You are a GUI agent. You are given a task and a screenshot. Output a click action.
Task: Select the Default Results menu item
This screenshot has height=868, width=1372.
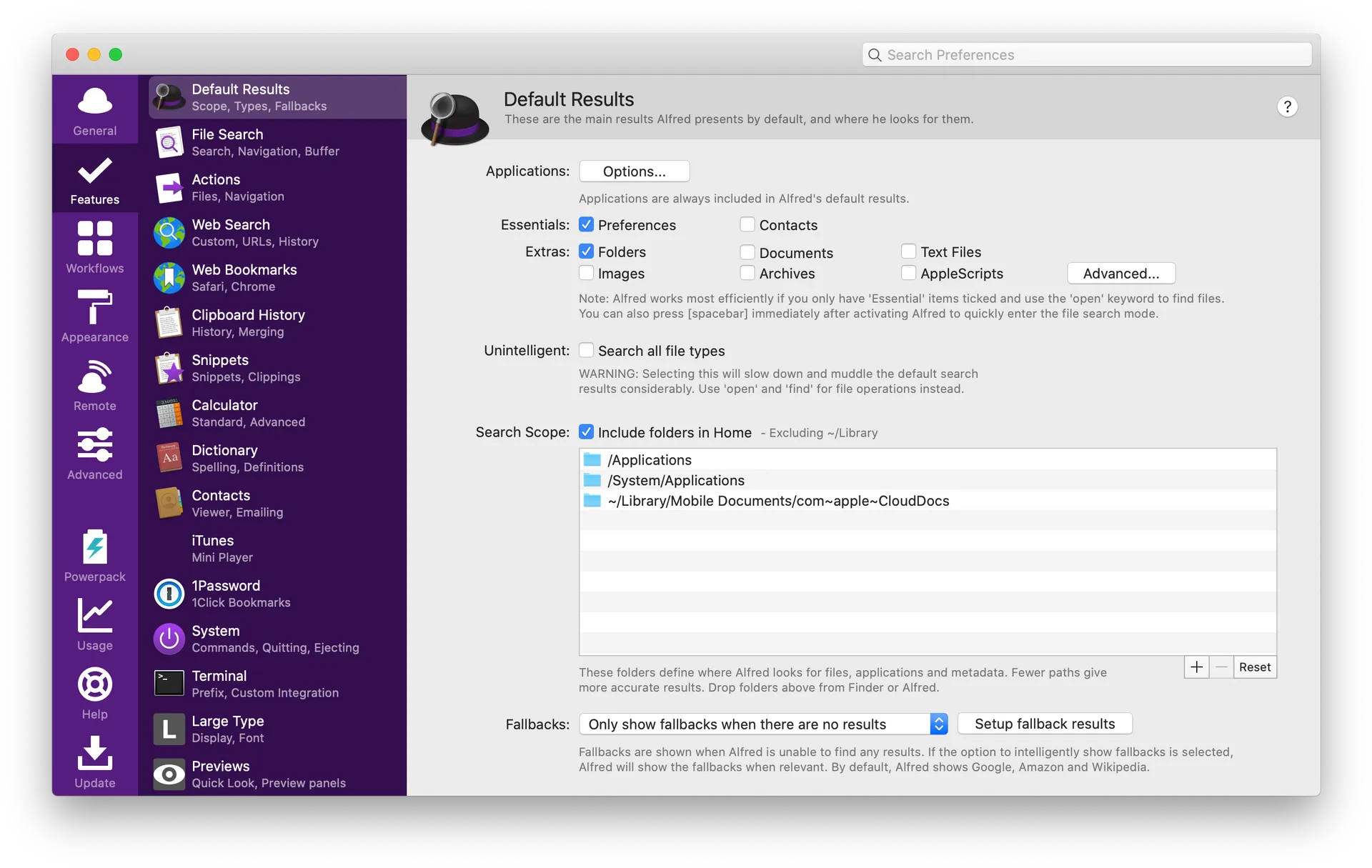coord(277,97)
